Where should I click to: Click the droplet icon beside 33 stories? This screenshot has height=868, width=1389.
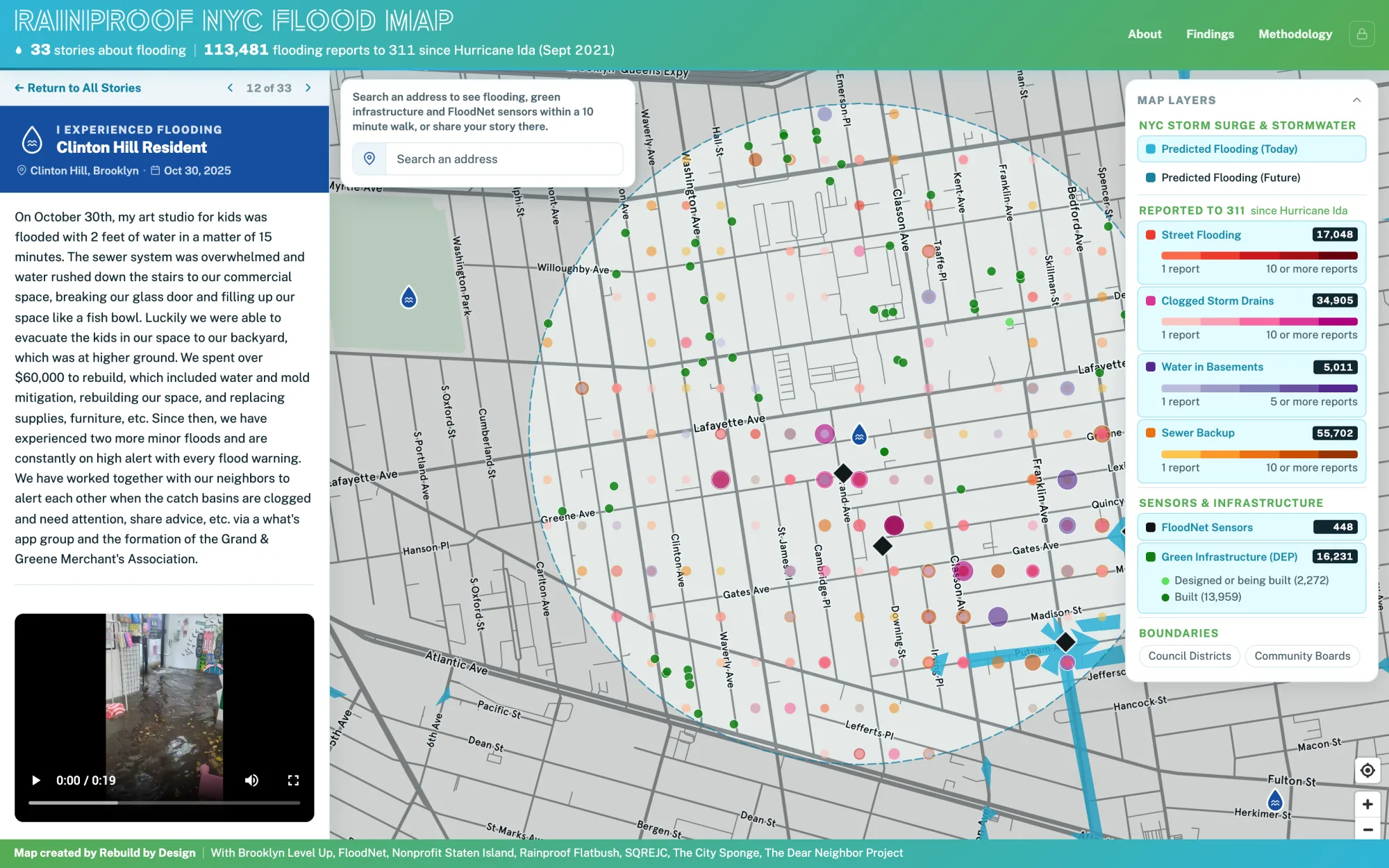[19, 50]
